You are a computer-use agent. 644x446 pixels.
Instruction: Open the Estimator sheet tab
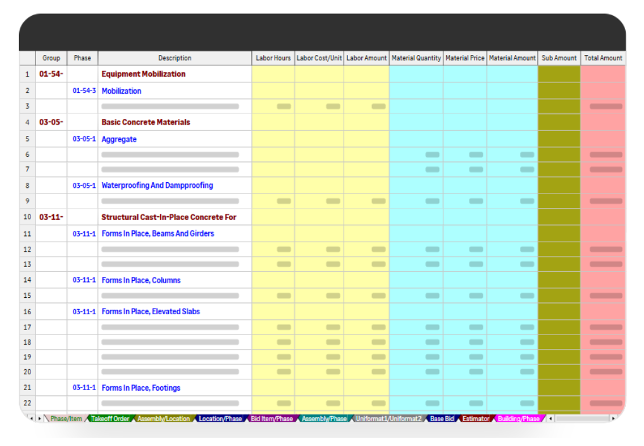[x=476, y=418]
